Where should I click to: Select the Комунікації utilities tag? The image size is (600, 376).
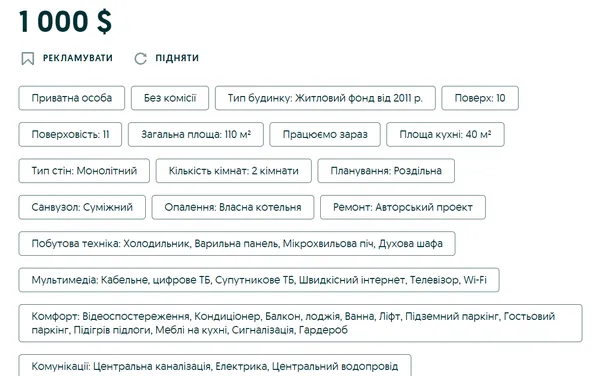pyautogui.click(x=215, y=366)
